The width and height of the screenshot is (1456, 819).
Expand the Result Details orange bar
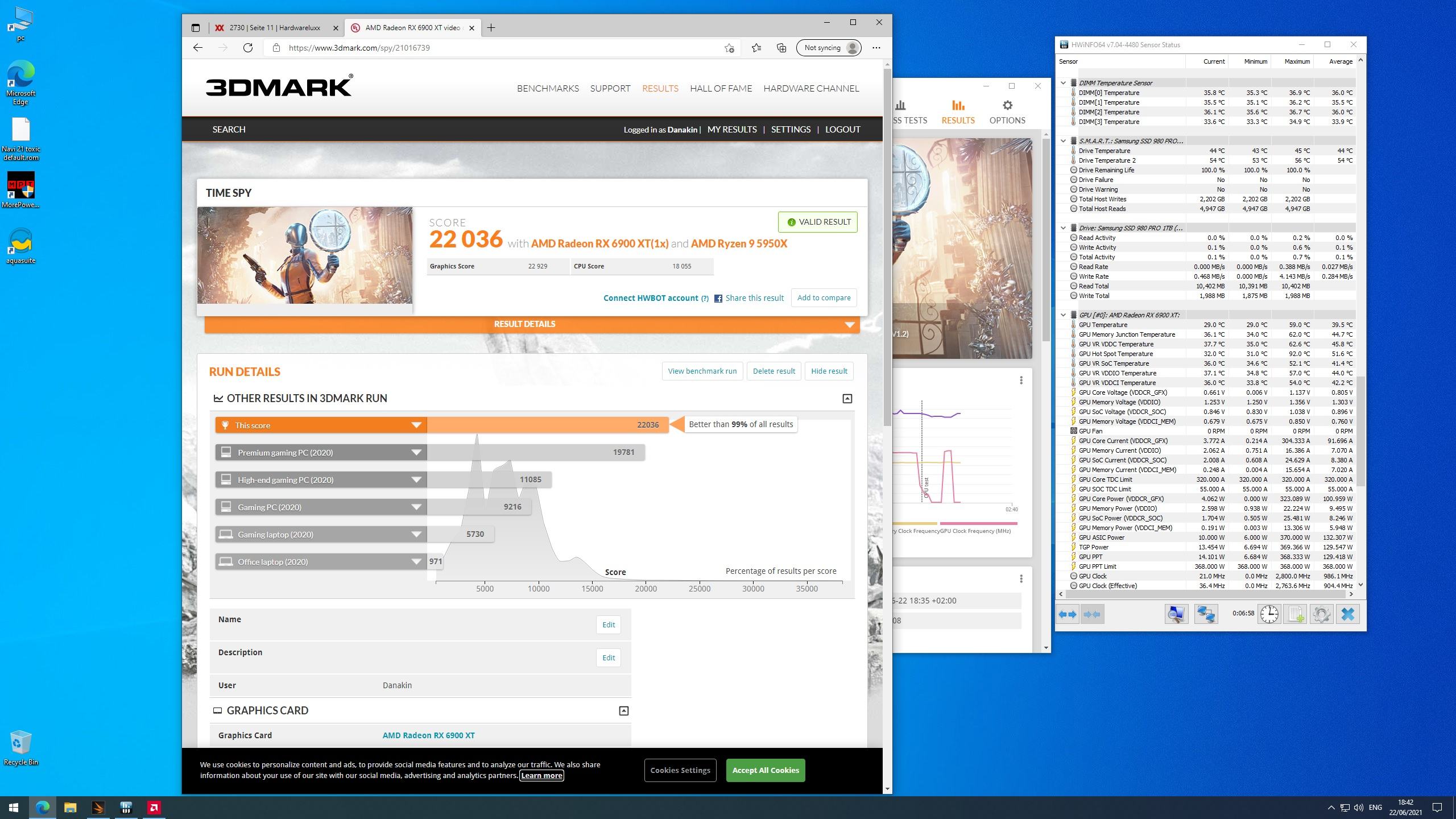click(x=532, y=324)
